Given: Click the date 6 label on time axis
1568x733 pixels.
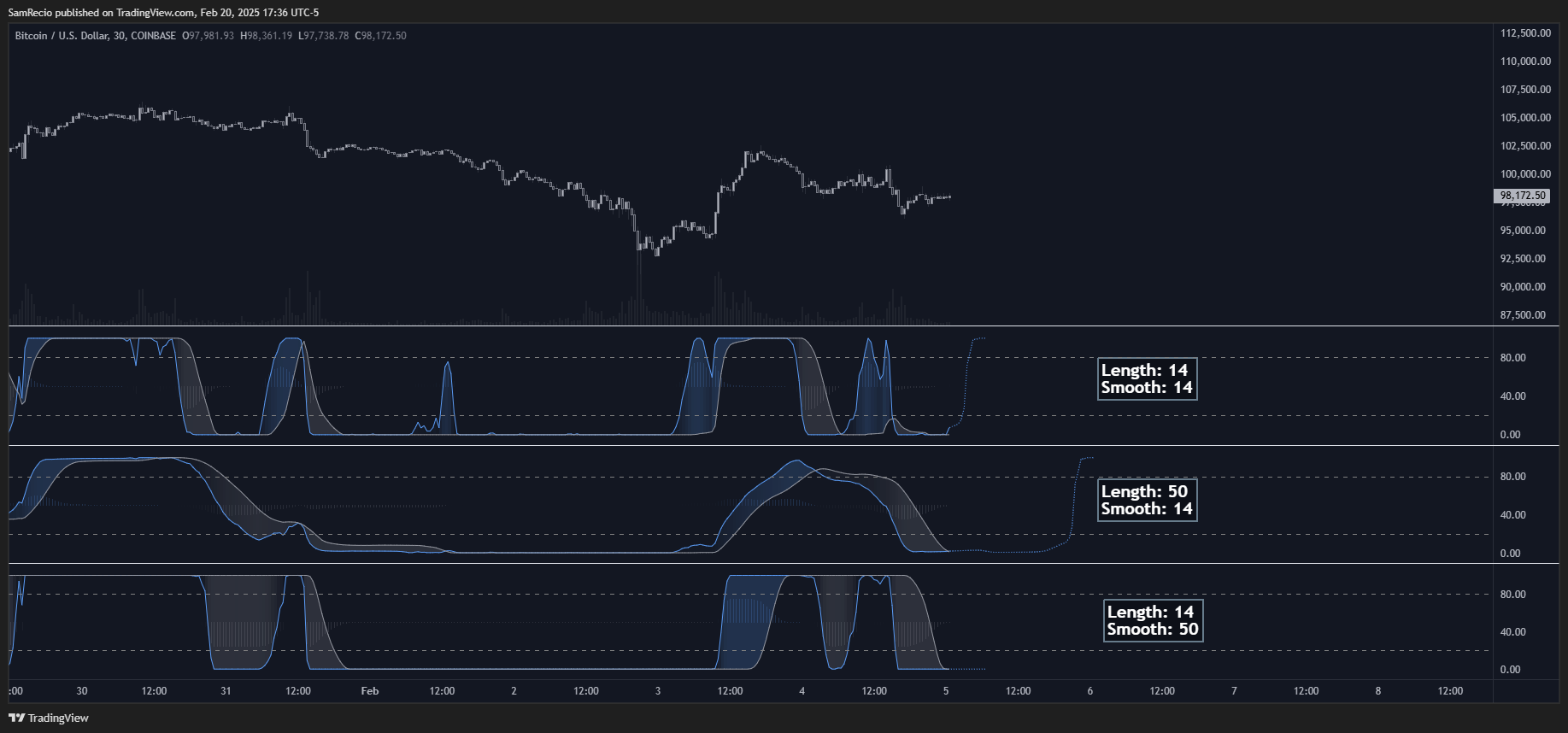Looking at the screenshot, I should (1090, 691).
